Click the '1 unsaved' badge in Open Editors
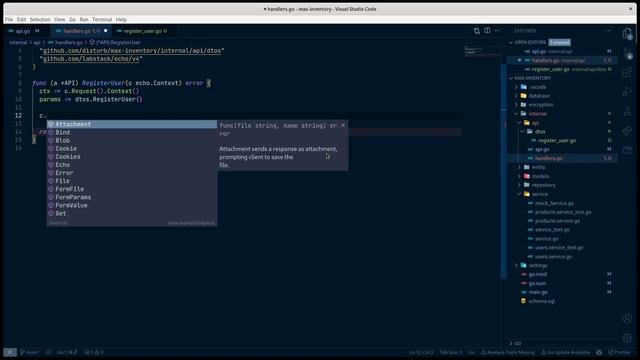Screen dimensions: 640x360 point(559,42)
